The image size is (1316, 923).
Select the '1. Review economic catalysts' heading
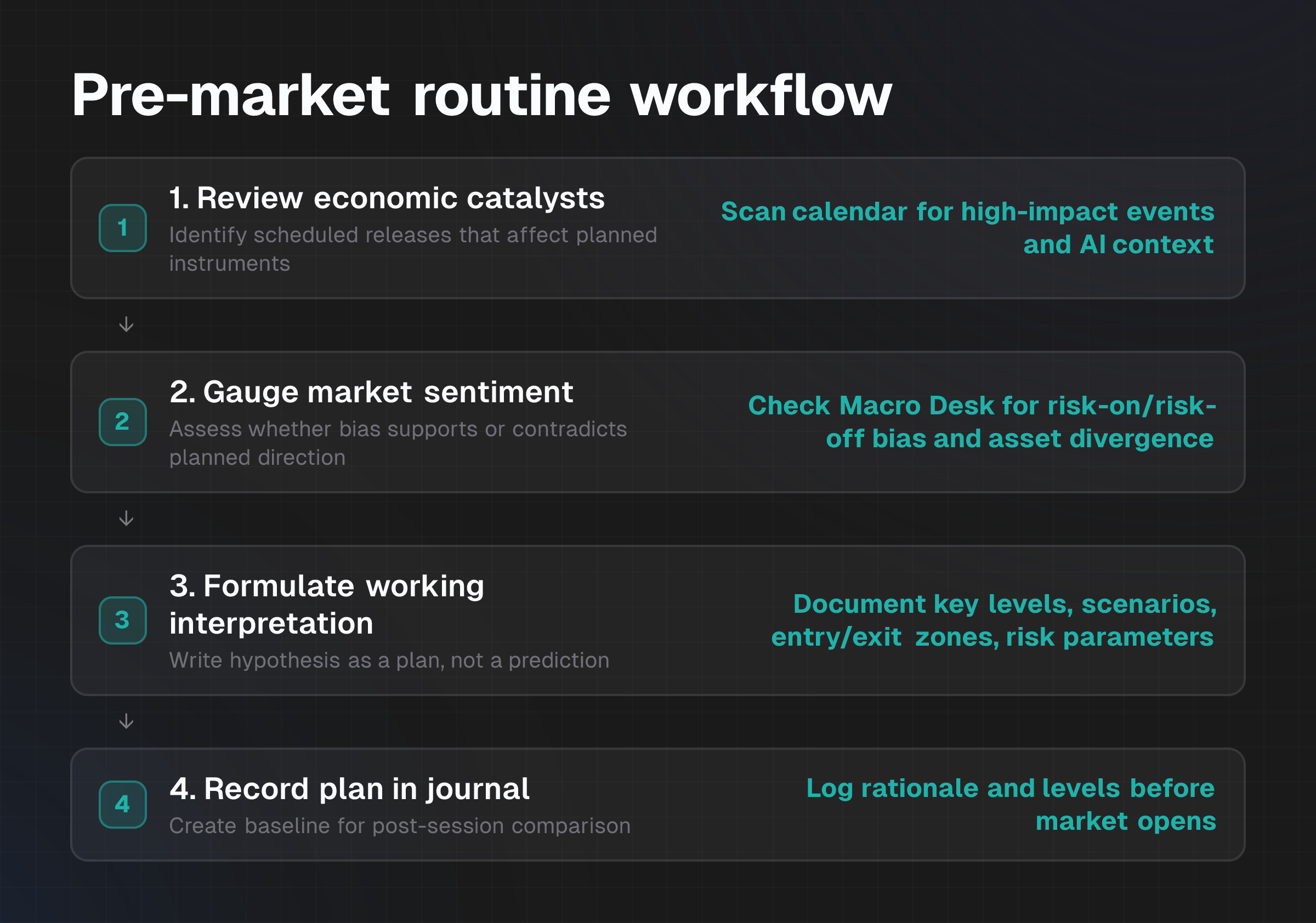point(387,198)
